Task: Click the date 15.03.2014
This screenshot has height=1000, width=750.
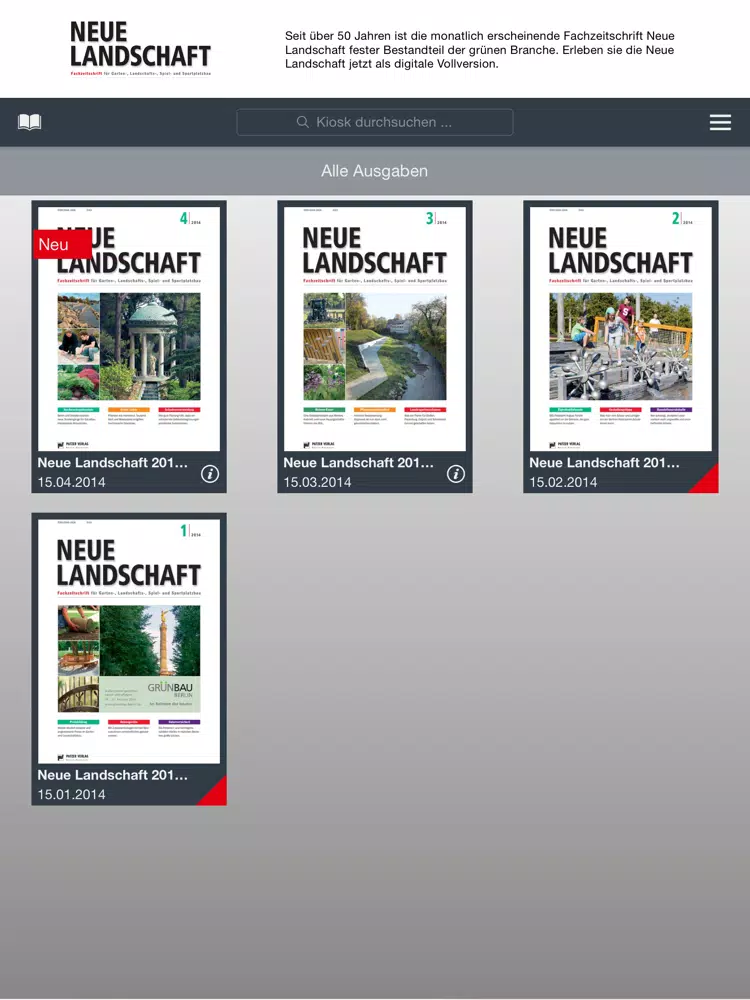Action: click(317, 482)
